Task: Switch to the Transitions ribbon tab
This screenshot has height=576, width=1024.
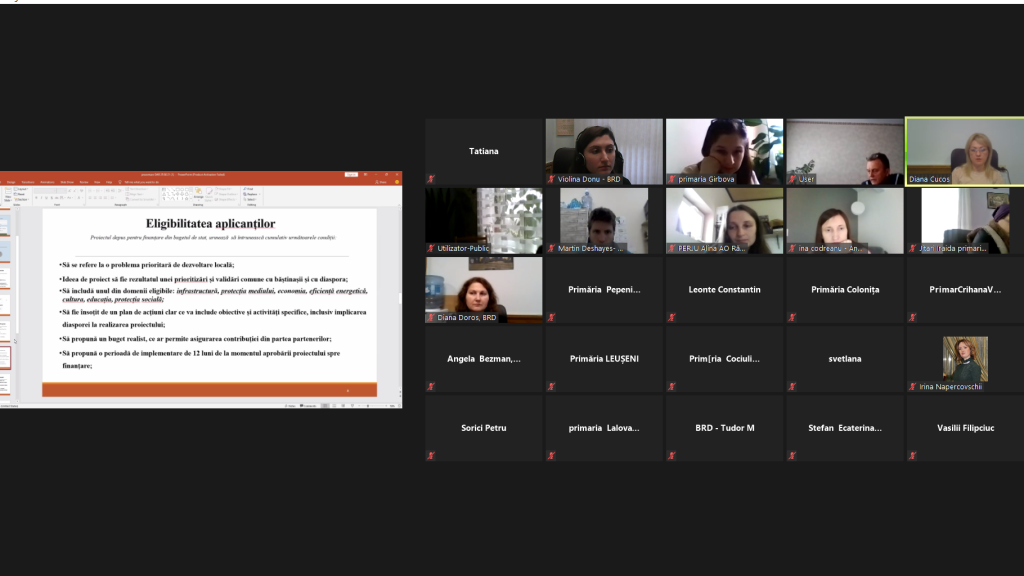Action: (27, 182)
